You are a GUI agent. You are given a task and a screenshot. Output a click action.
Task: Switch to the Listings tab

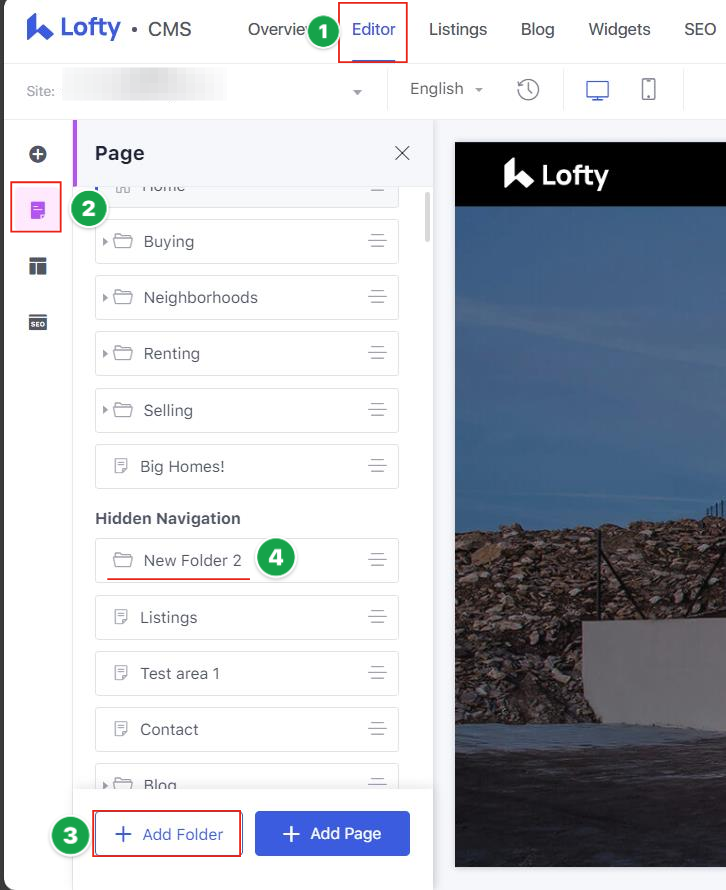pos(457,30)
